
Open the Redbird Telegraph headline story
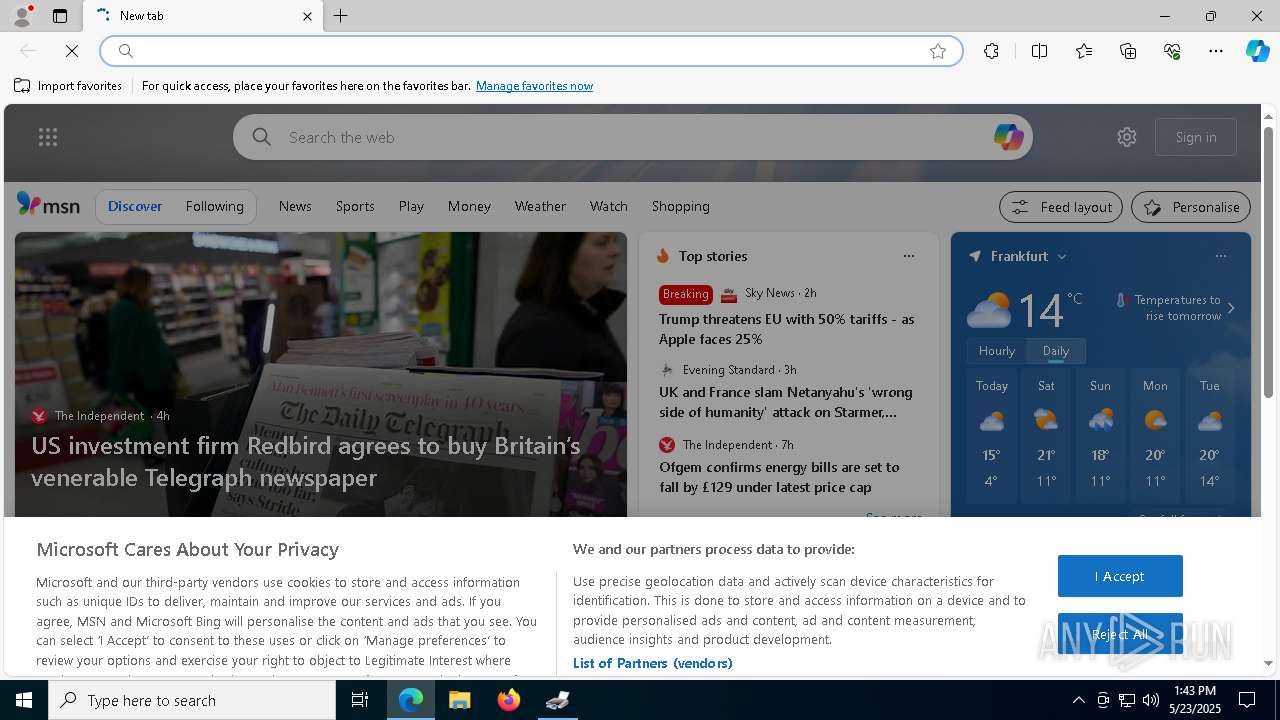pyautogui.click(x=306, y=461)
